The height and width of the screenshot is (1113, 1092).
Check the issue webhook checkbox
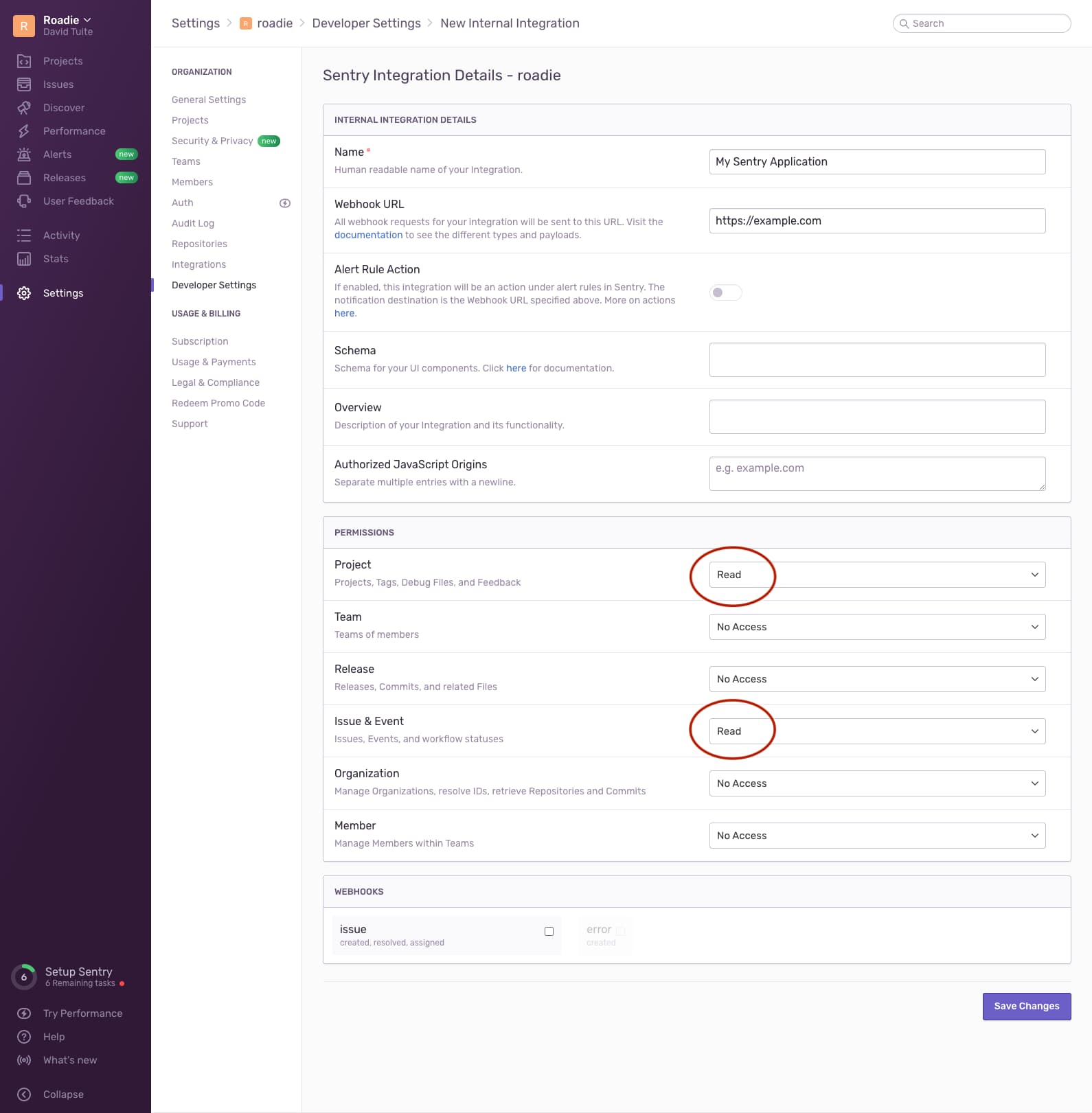tap(549, 932)
